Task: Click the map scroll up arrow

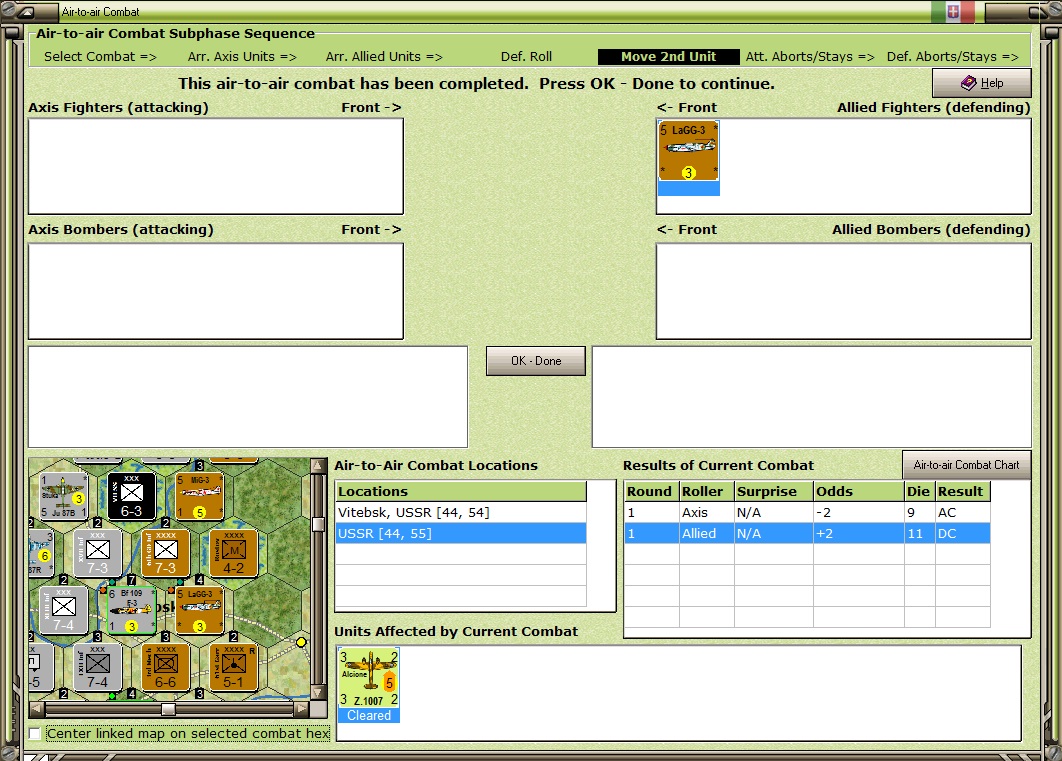Action: click(x=318, y=466)
